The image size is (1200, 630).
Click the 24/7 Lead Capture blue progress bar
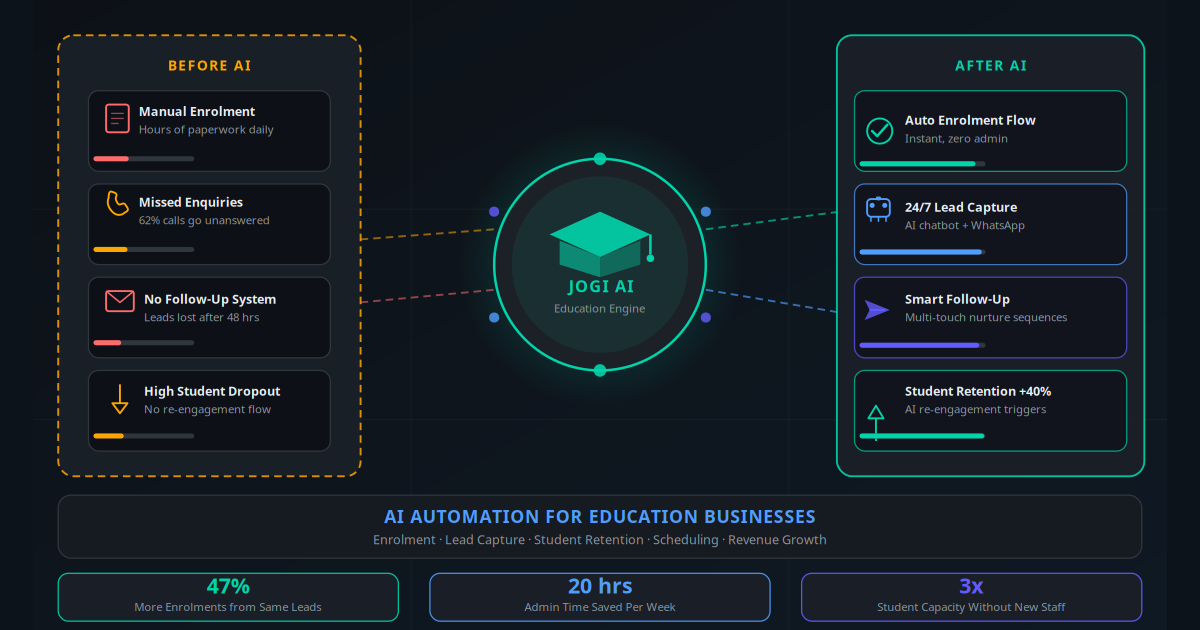(x=920, y=252)
